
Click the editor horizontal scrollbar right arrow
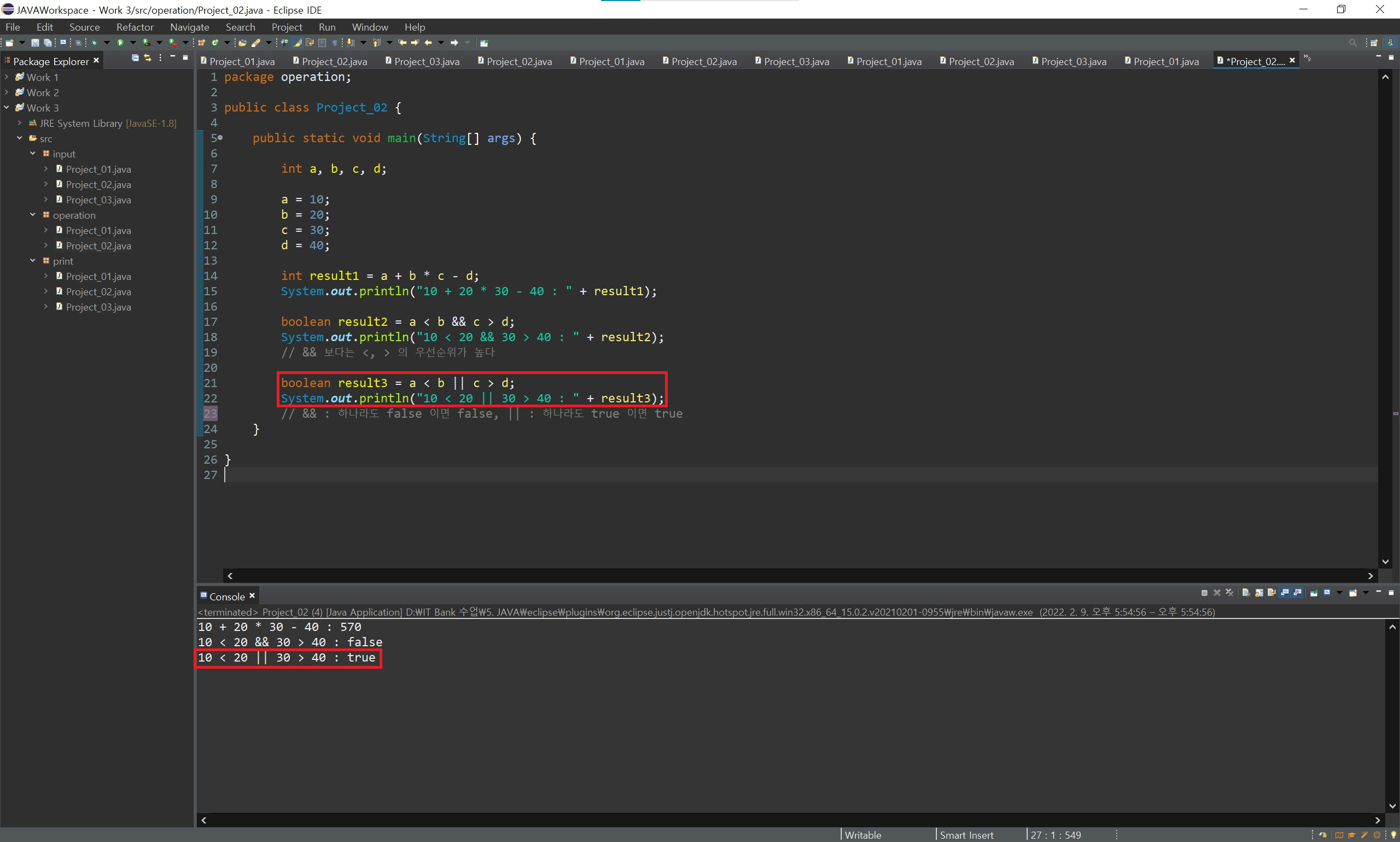pos(1370,576)
